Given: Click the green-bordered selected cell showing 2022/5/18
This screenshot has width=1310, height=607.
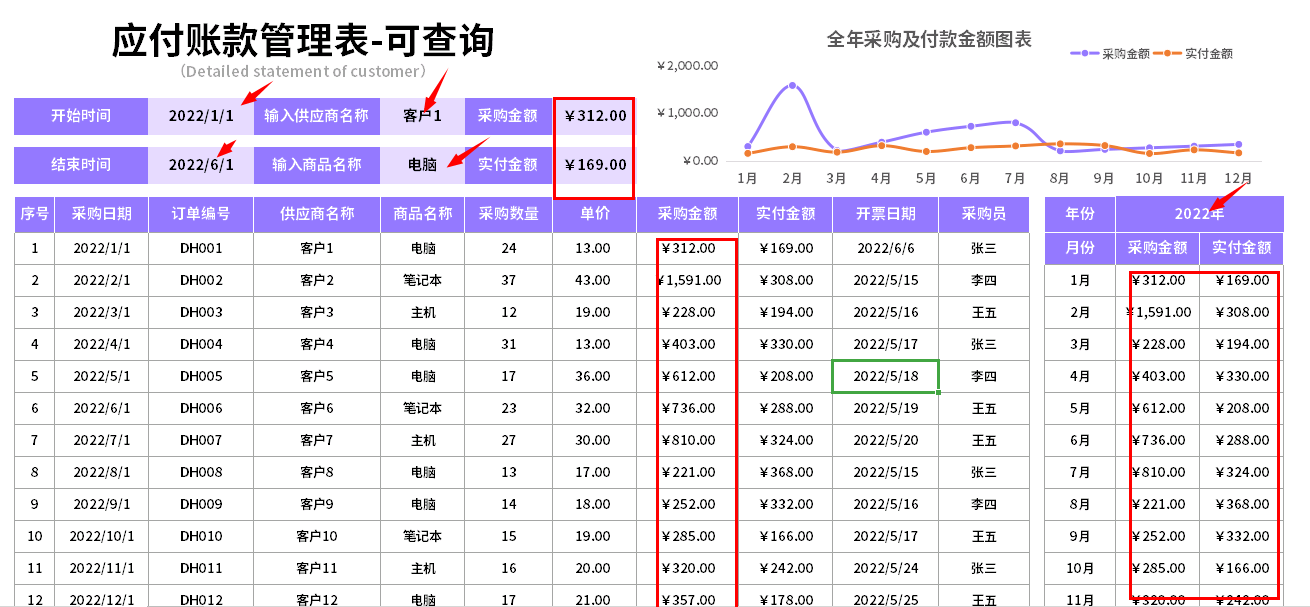Looking at the screenshot, I should (884, 376).
